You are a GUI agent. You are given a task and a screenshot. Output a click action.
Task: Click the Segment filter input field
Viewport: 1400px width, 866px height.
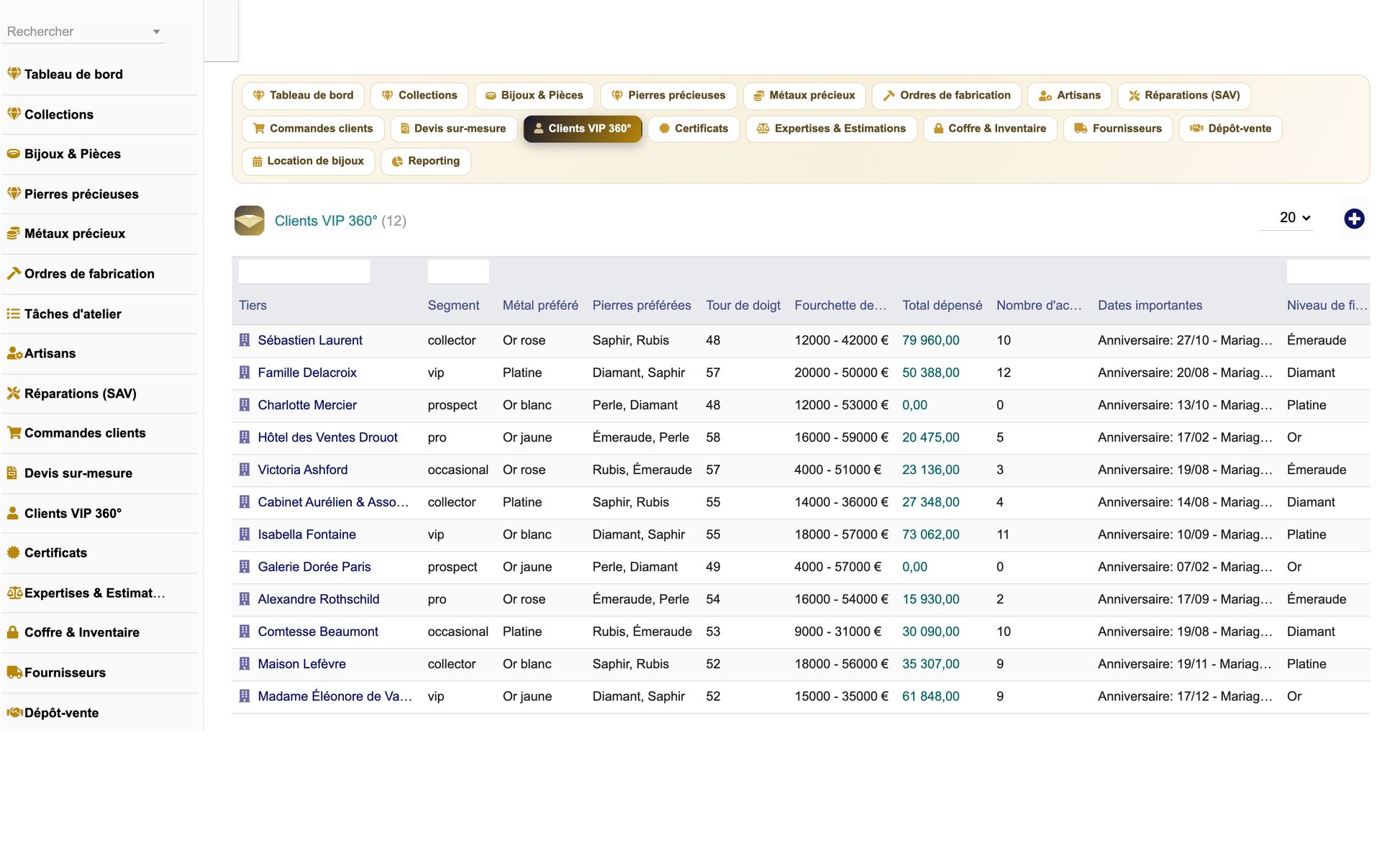pos(458,271)
